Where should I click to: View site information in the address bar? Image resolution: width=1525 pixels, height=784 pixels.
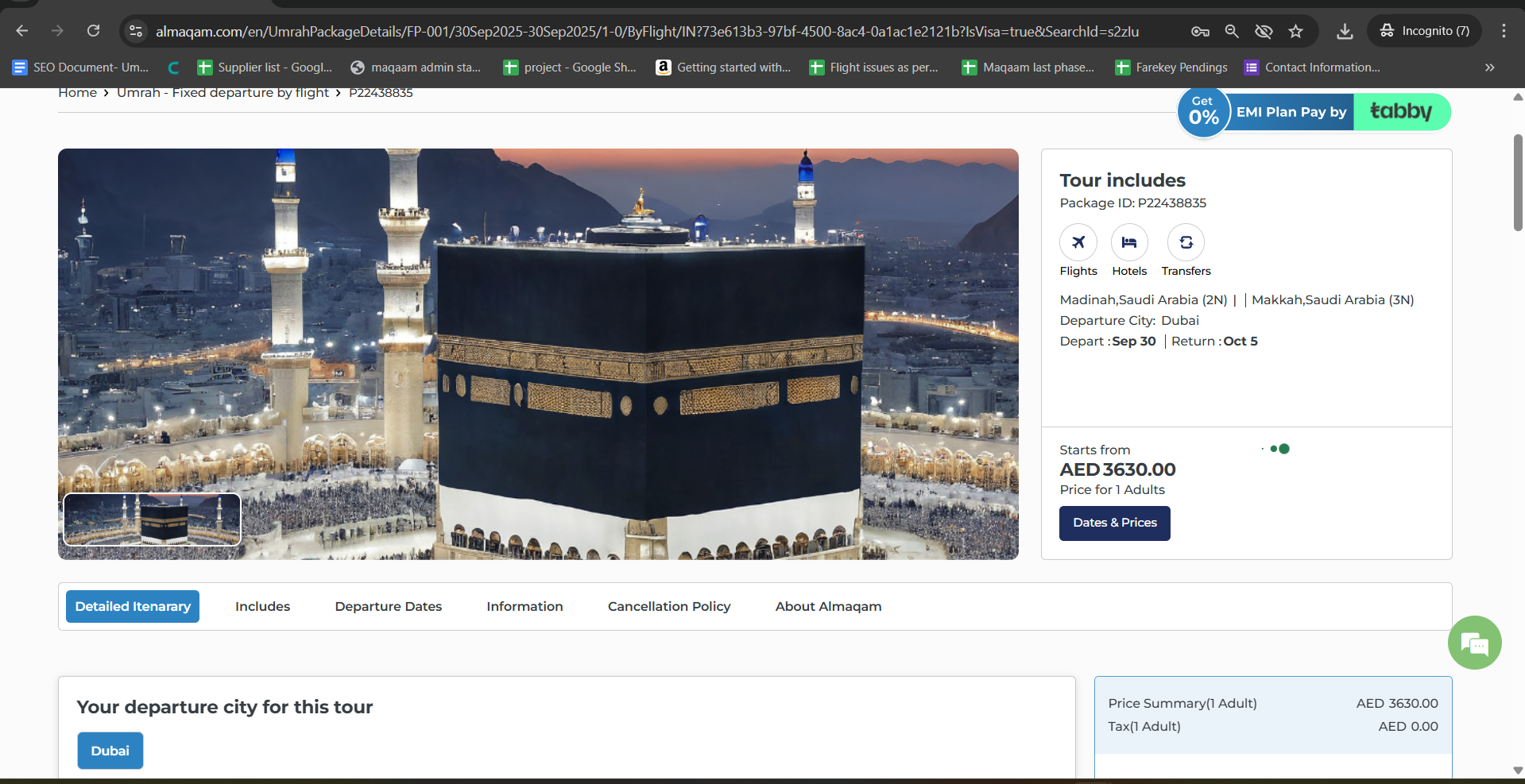136,31
